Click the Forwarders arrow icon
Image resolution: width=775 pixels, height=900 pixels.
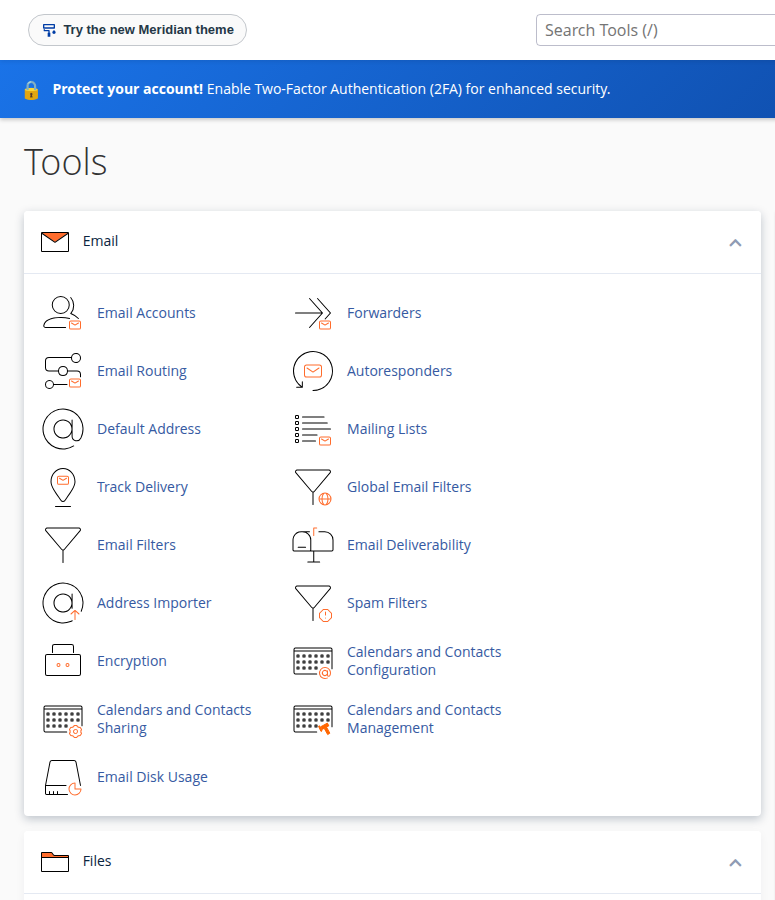point(313,313)
